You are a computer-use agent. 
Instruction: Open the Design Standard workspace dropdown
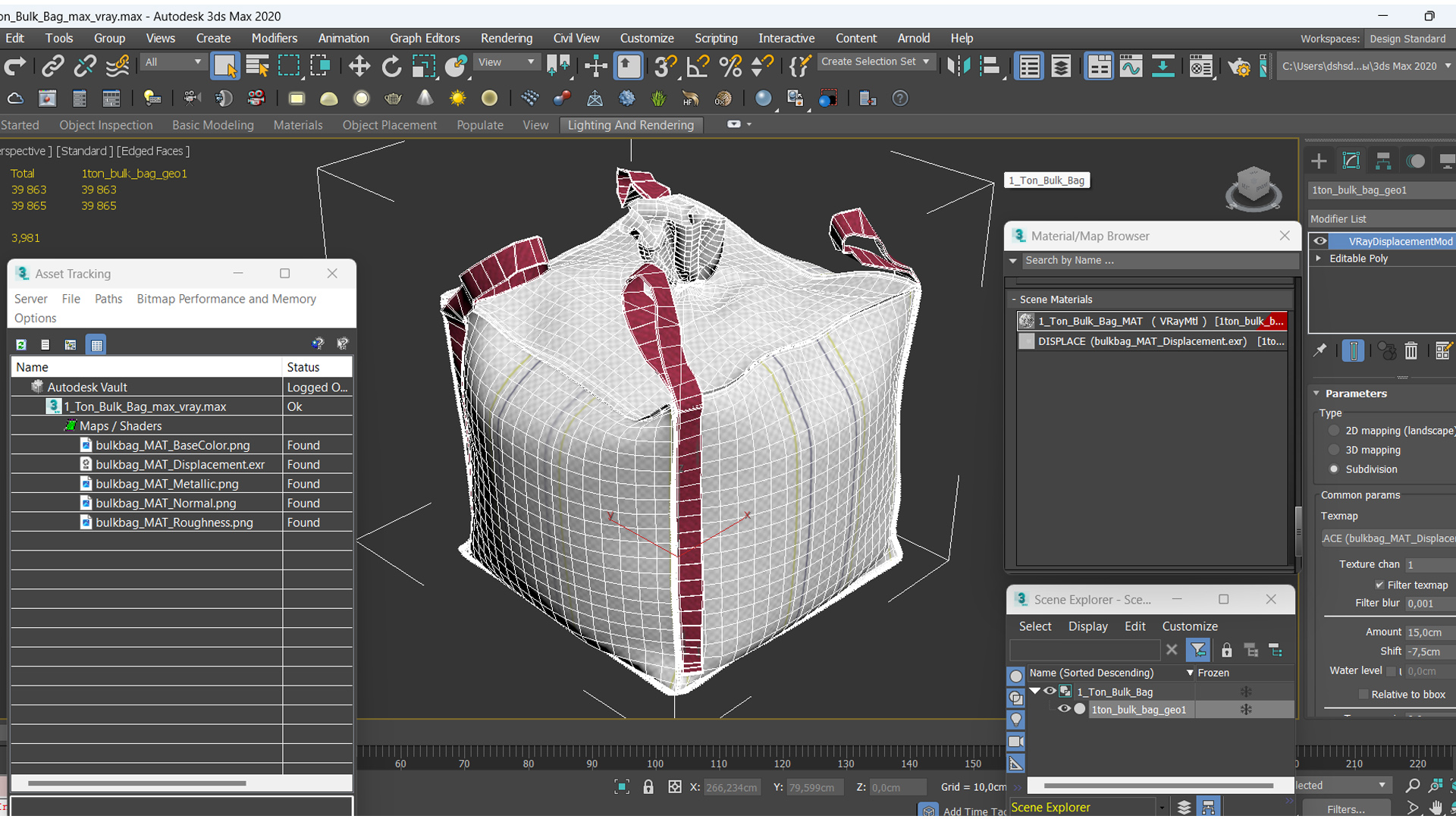point(1409,39)
